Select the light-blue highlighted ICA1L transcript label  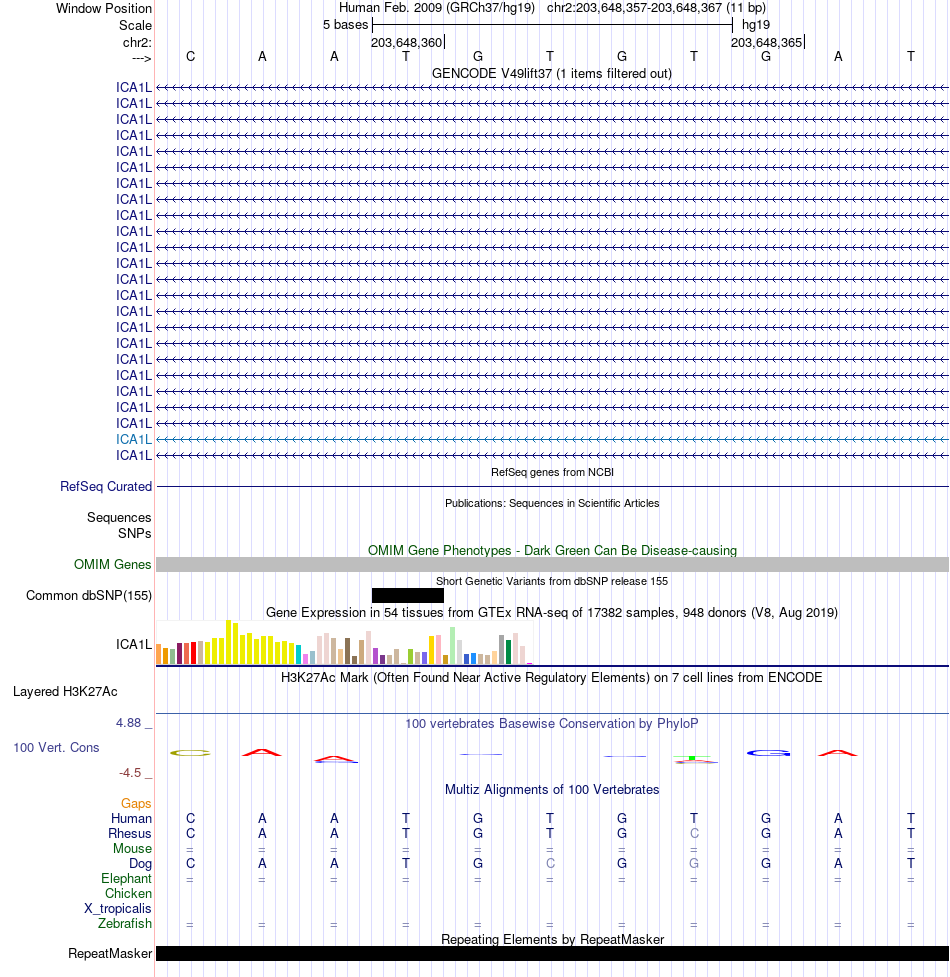tap(133, 439)
